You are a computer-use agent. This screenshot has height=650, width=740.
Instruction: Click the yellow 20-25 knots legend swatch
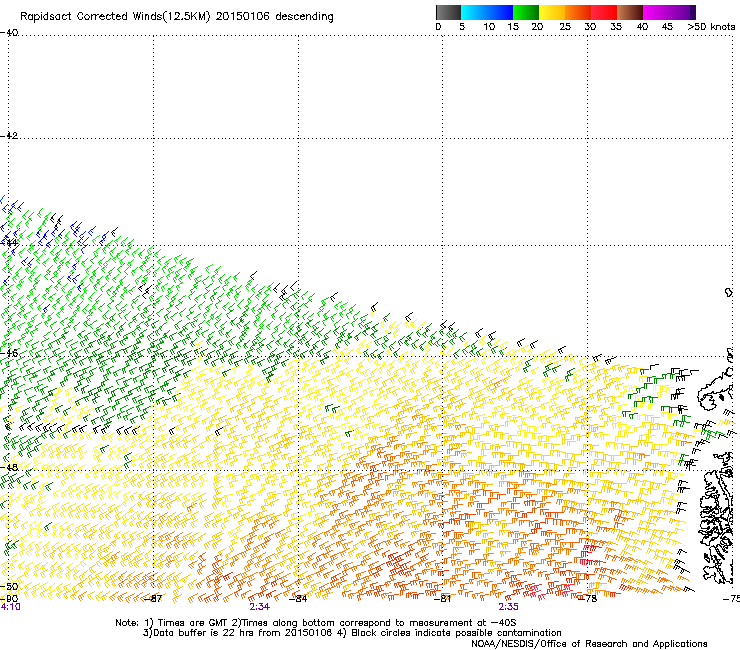coord(552,12)
